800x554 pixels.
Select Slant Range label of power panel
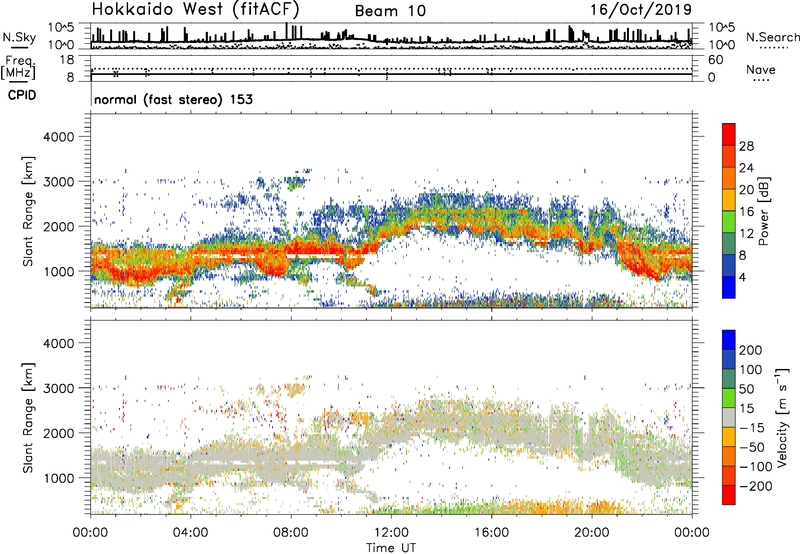tap(28, 211)
